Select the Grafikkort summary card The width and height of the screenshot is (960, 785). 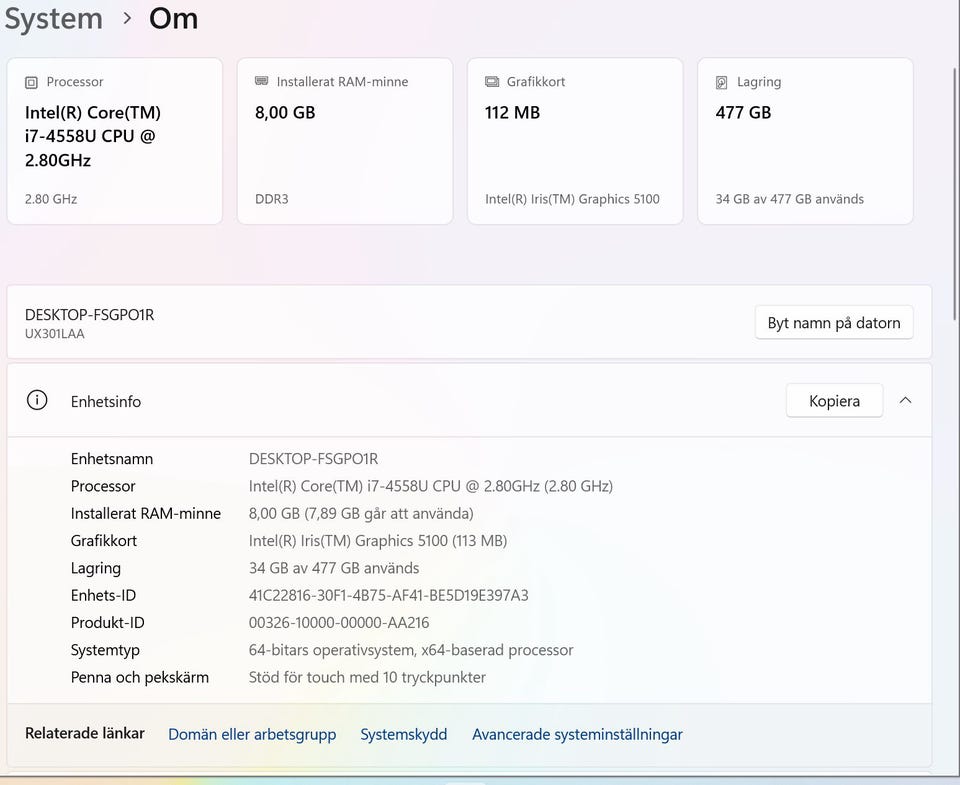(x=575, y=141)
